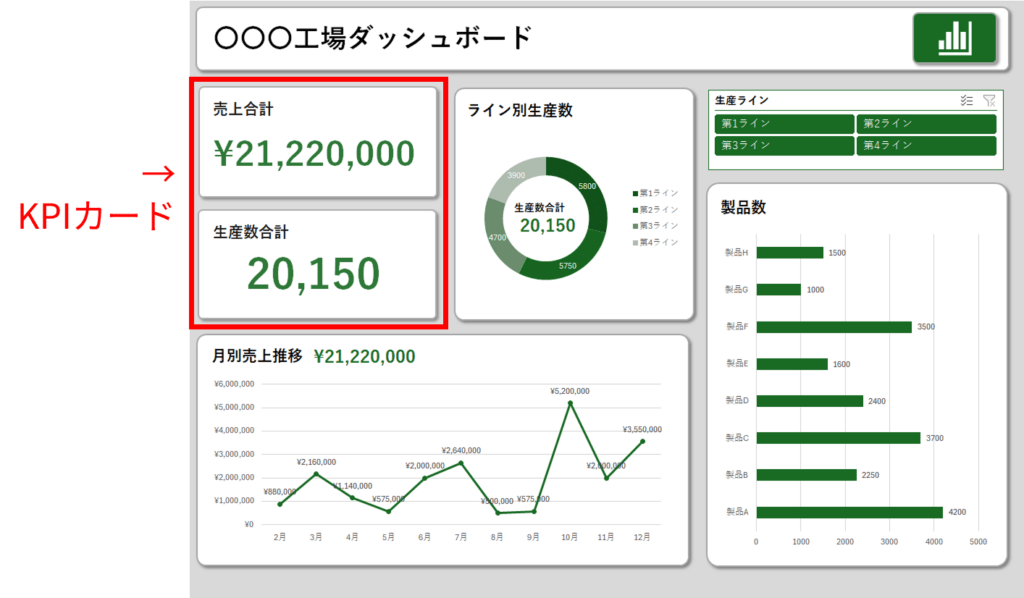Click the ○○○工場ダッシュボード title
The image size is (1024, 598).
point(373,38)
